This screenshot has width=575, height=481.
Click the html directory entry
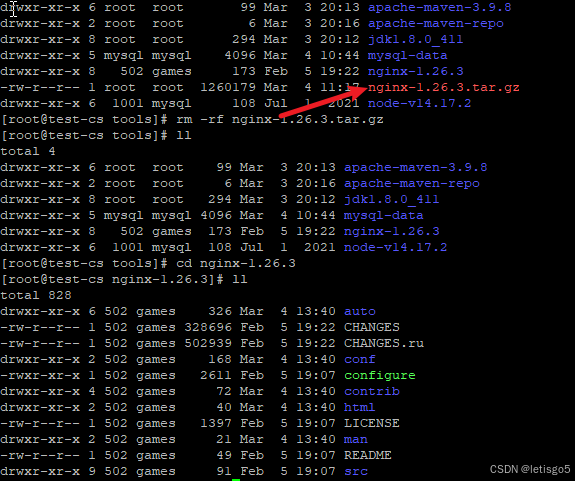click(359, 407)
